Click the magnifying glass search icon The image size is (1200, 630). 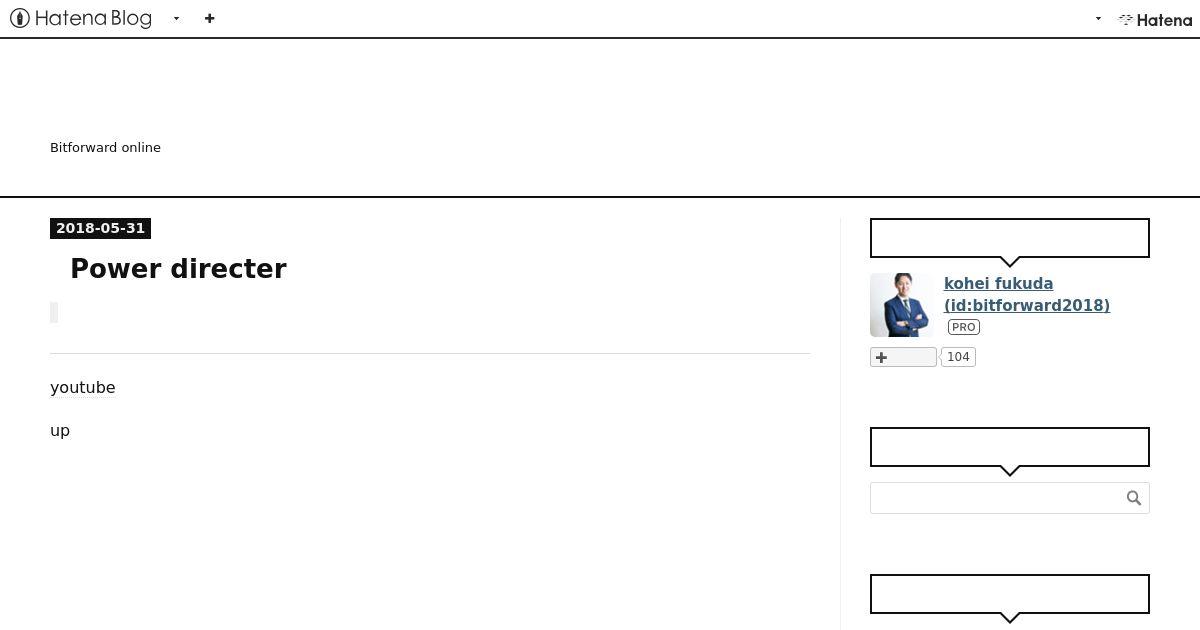[1134, 498]
